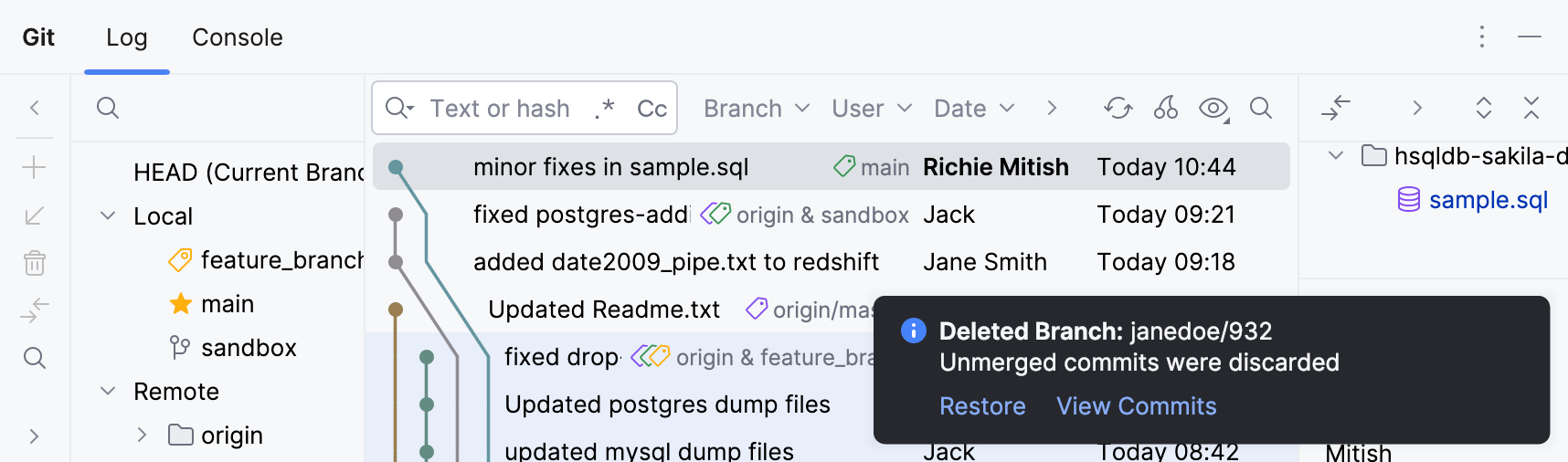Image resolution: width=1568 pixels, height=462 pixels.
Task: Click the delete branch trash icon
Action: pos(35,263)
